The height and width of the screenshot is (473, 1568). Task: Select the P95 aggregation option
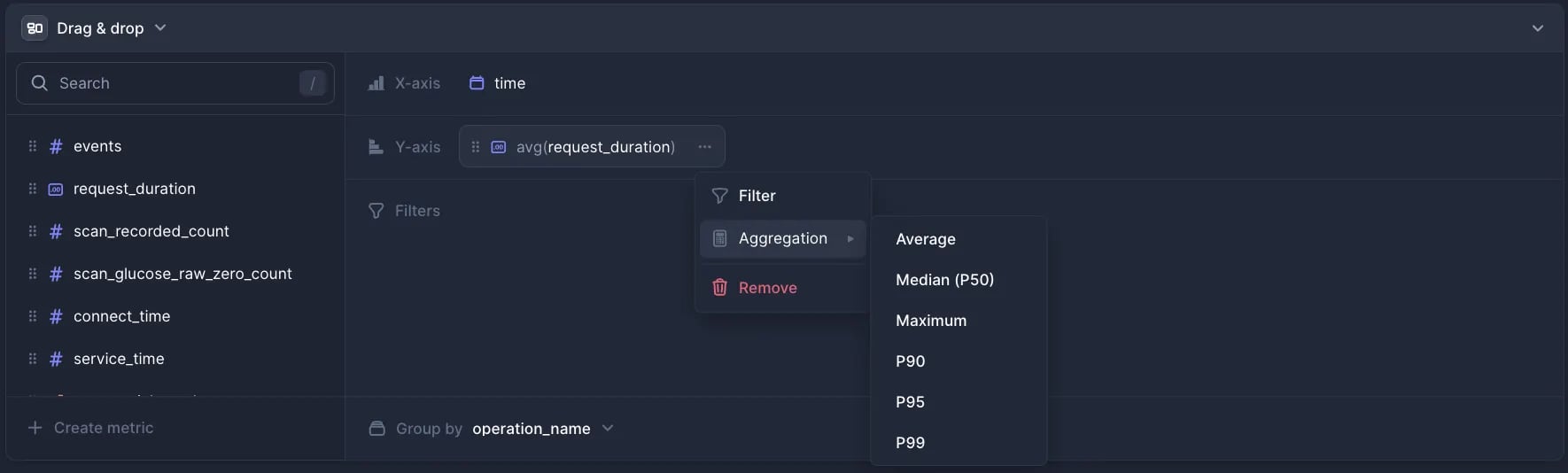click(x=910, y=402)
